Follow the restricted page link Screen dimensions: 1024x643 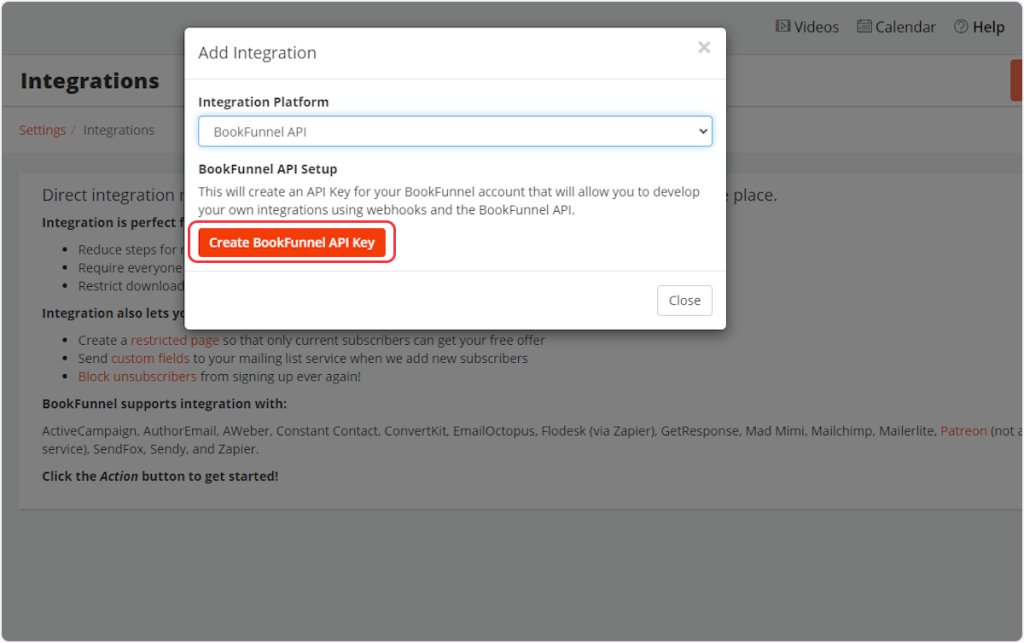[174, 340]
